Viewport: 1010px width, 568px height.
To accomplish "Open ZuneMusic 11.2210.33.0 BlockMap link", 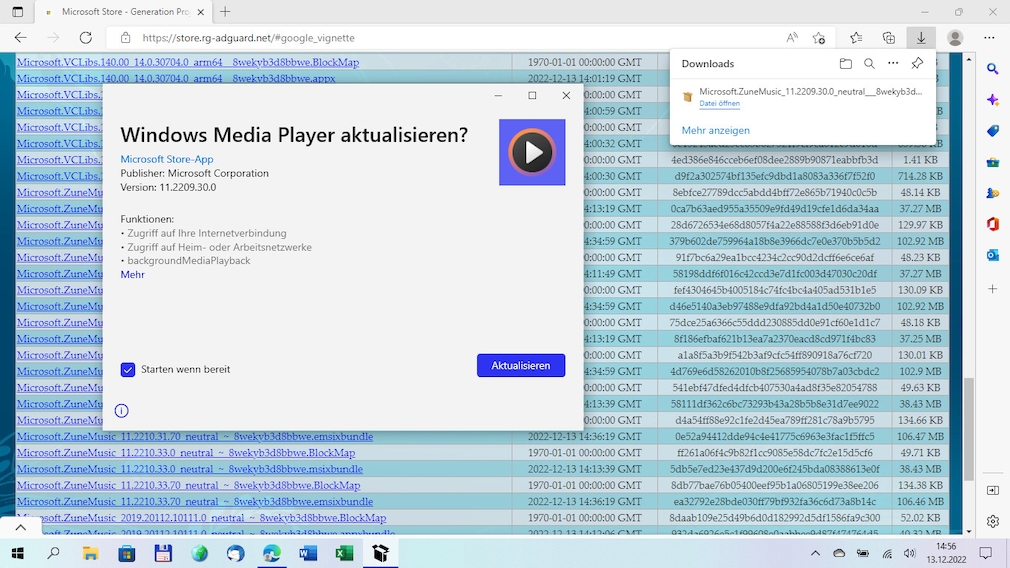I will 186,453.
